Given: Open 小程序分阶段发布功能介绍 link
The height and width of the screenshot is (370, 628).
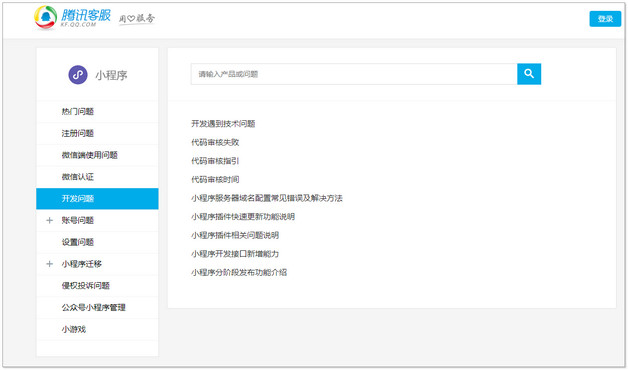Looking at the screenshot, I should (239, 272).
